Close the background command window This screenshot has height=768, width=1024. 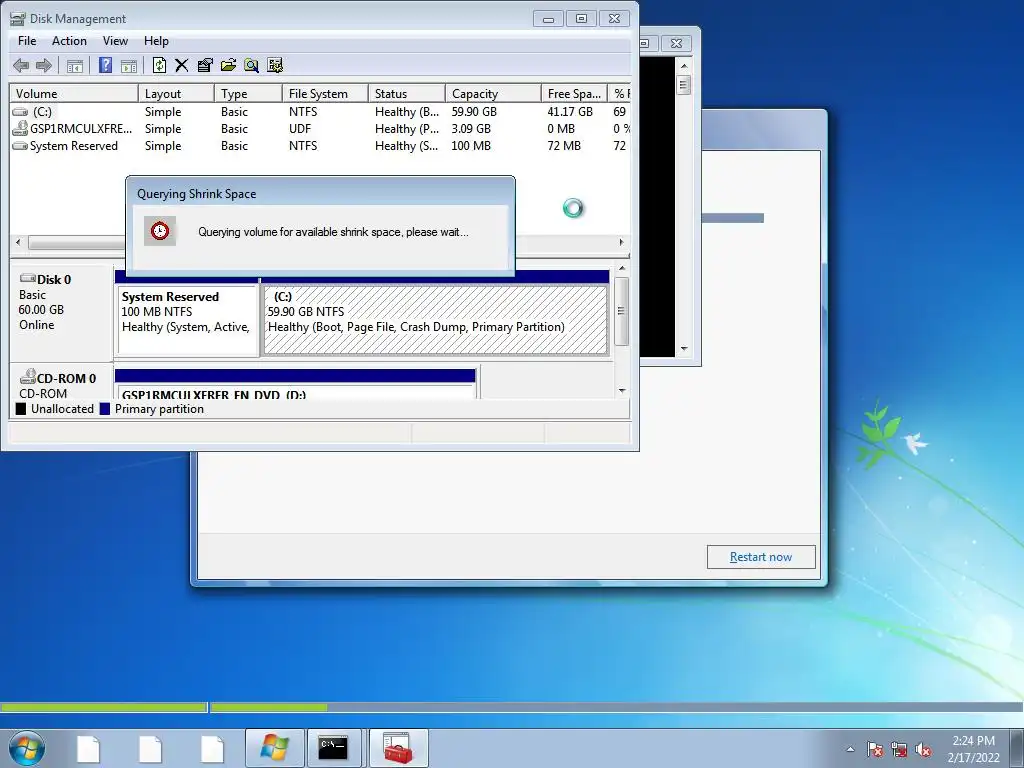pos(677,43)
